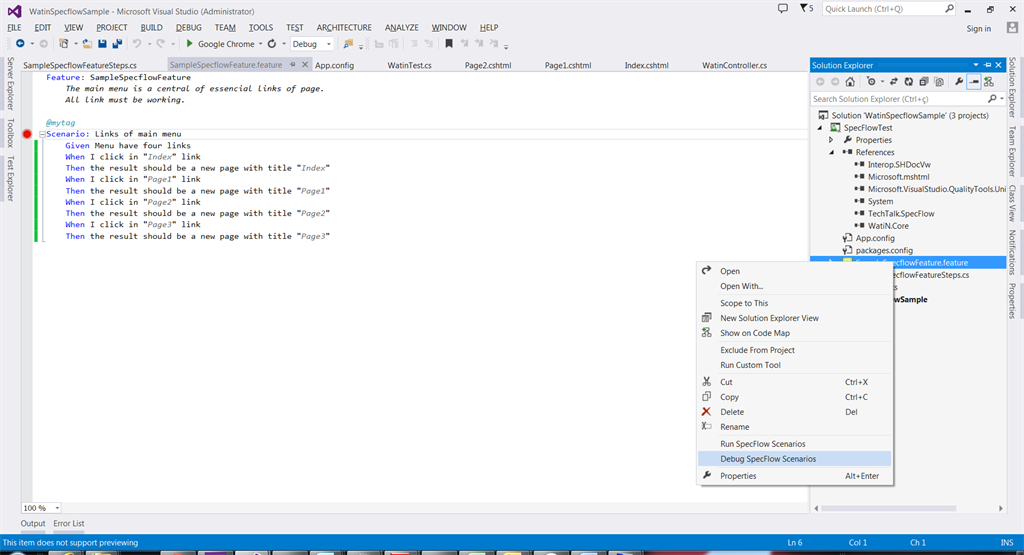Select Exclude From Project in the context menu
The height and width of the screenshot is (555, 1024).
(x=794, y=350)
